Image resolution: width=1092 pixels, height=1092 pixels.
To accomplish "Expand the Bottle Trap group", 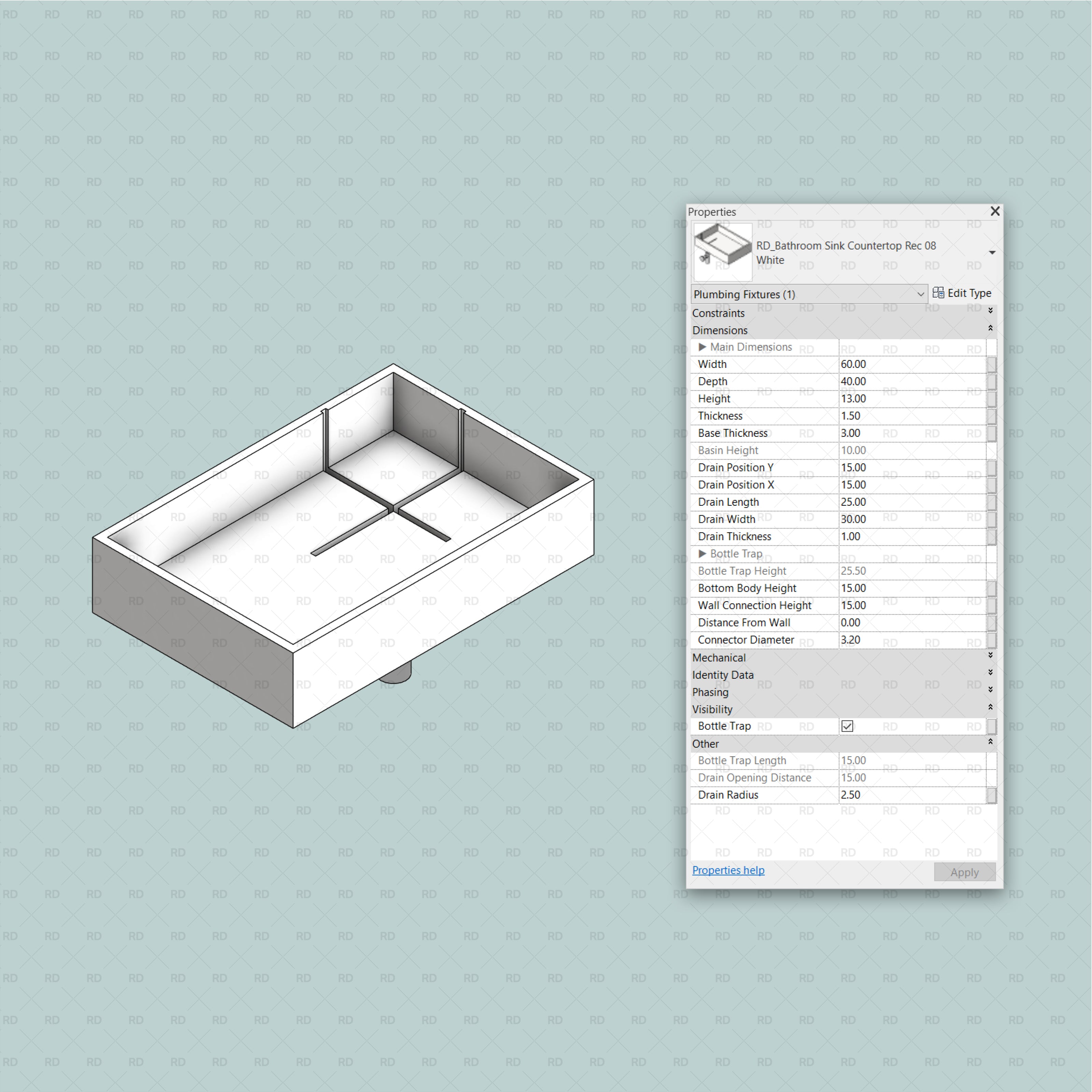I will coord(703,554).
